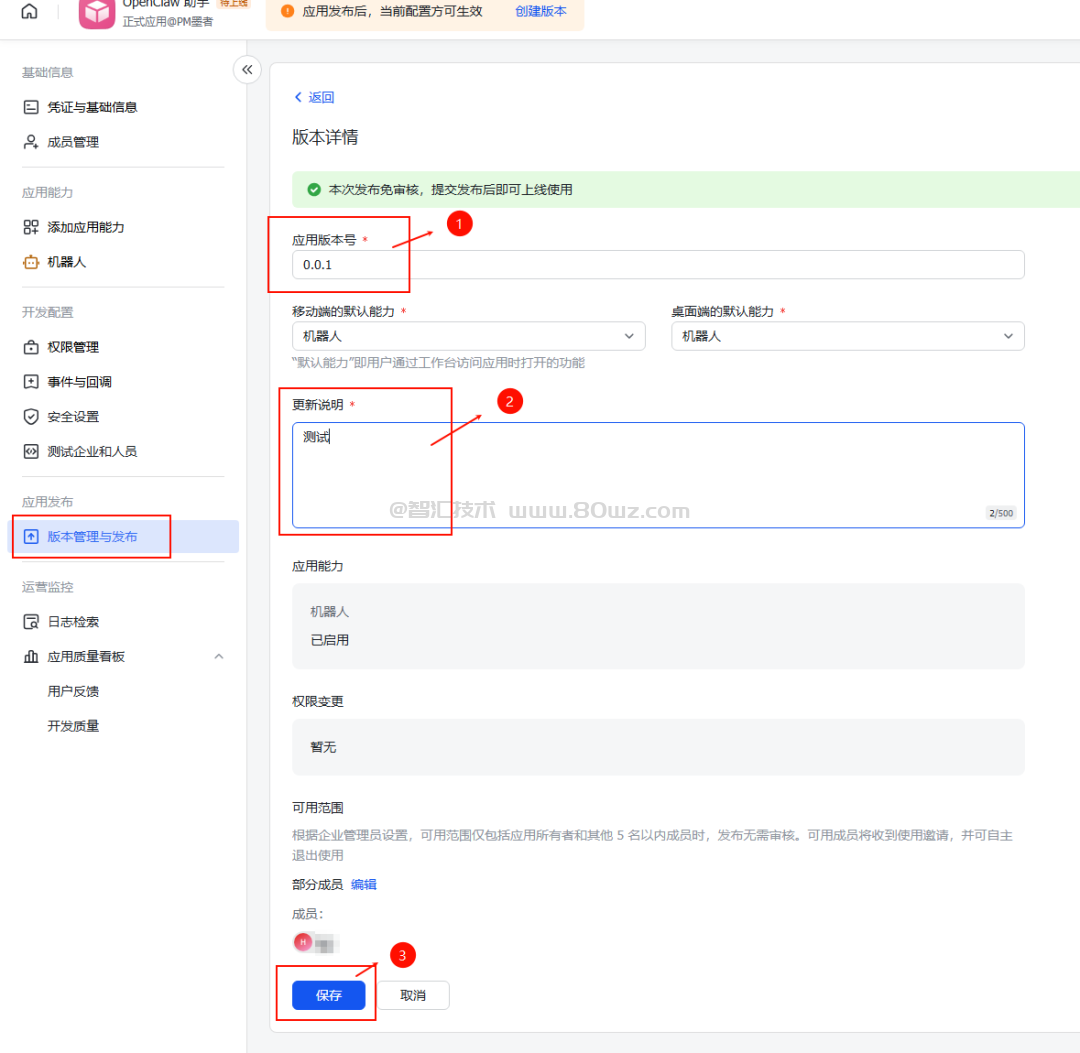Open 测试企业和人员 page

click(92, 452)
